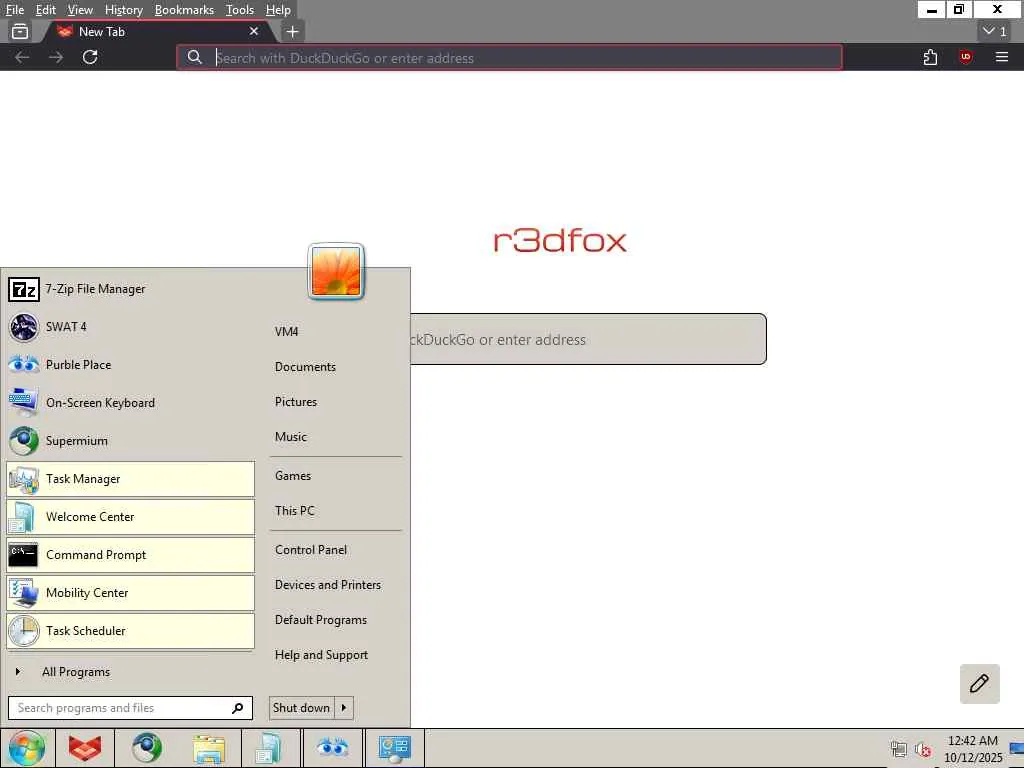Close the New Tab tab
The width and height of the screenshot is (1024, 768).
pos(254,31)
